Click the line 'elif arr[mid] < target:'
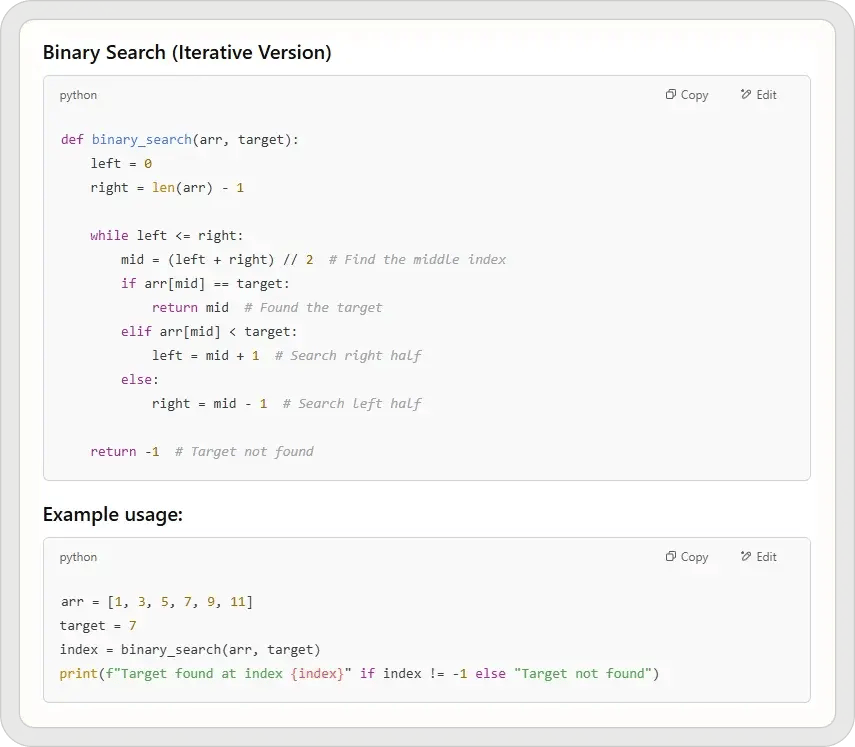The width and height of the screenshot is (855, 747). [x=209, y=332]
